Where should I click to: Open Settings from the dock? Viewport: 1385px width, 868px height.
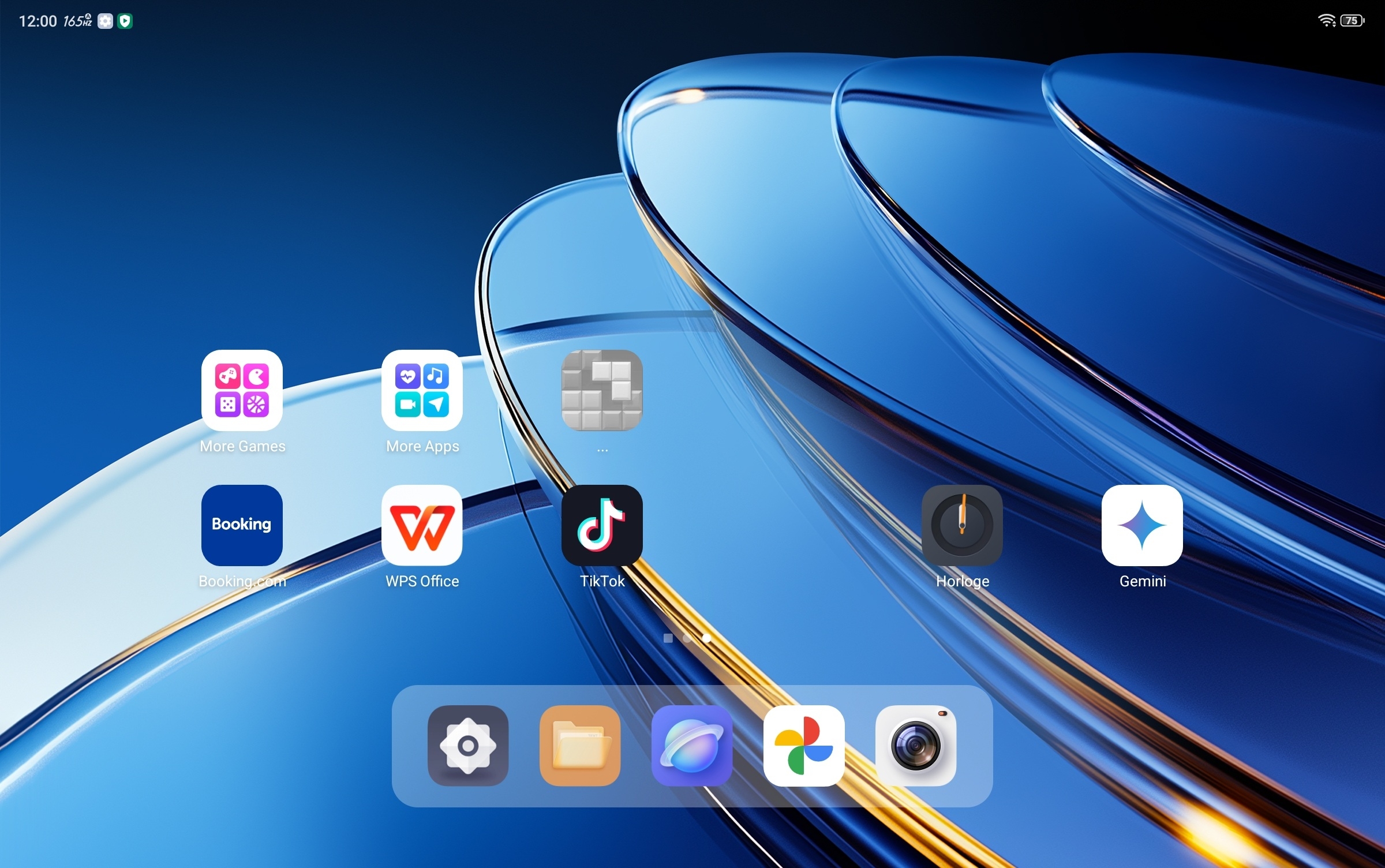tap(468, 746)
